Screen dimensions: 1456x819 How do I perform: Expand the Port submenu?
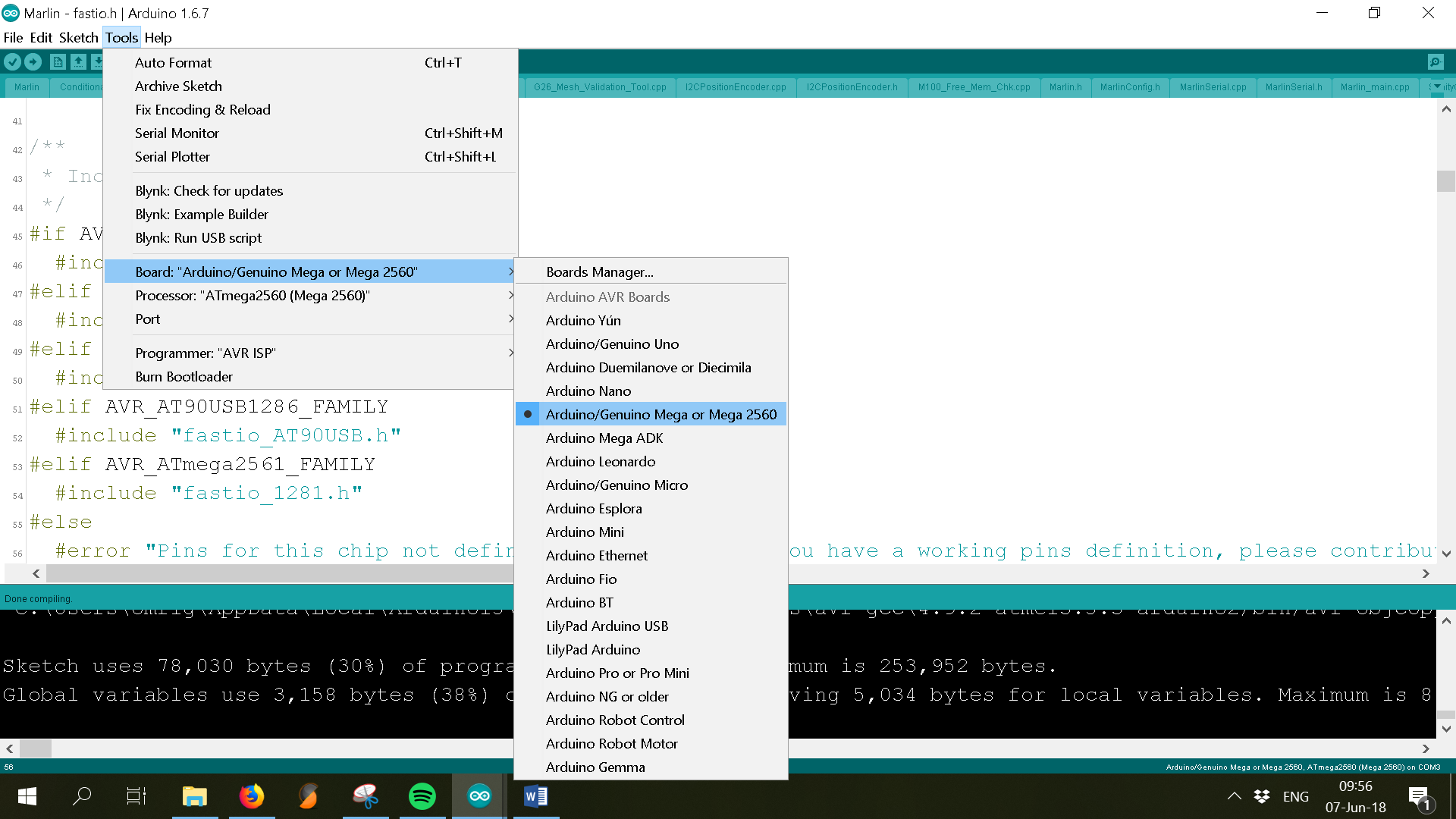coord(310,318)
